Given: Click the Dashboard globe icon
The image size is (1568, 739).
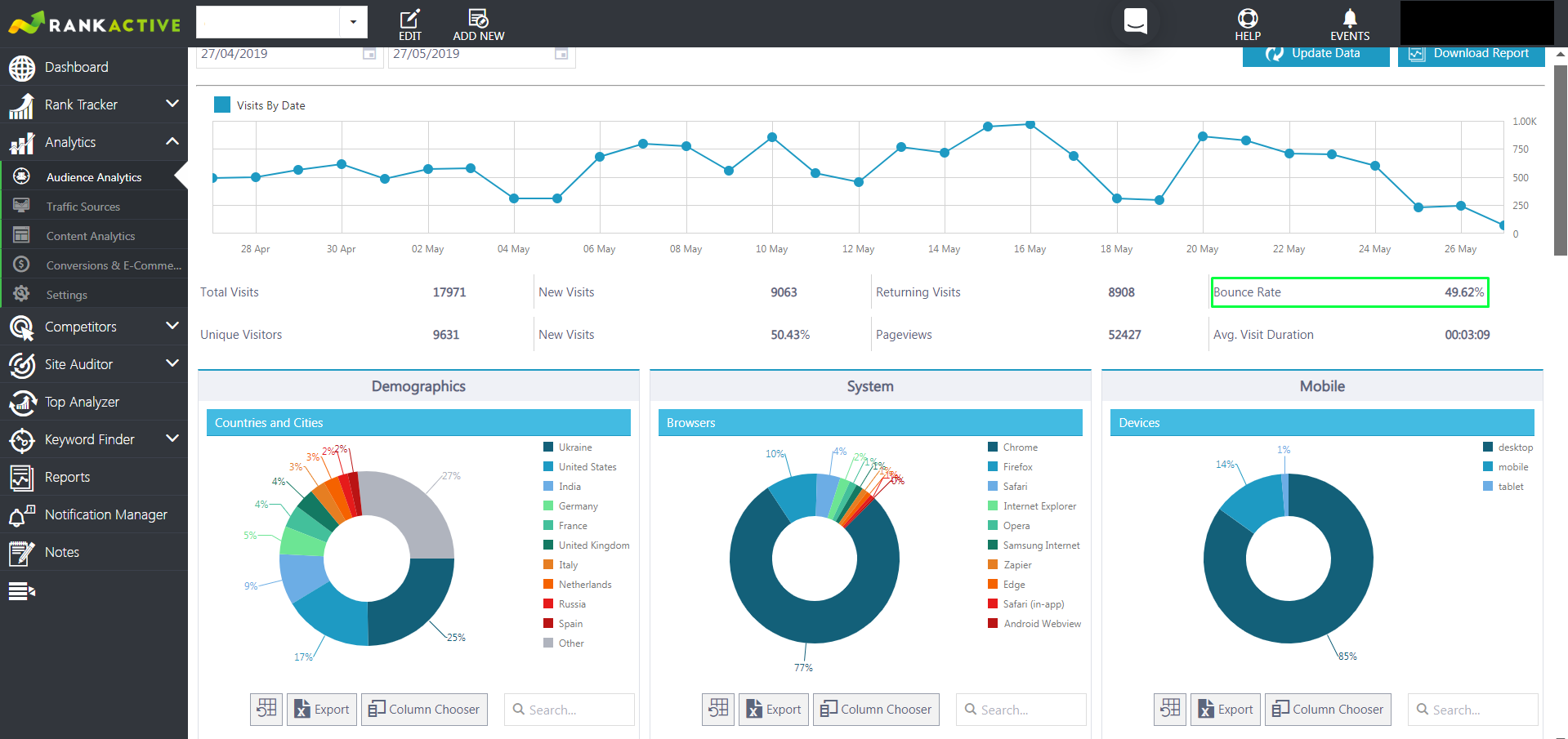Looking at the screenshot, I should pyautogui.click(x=22, y=68).
